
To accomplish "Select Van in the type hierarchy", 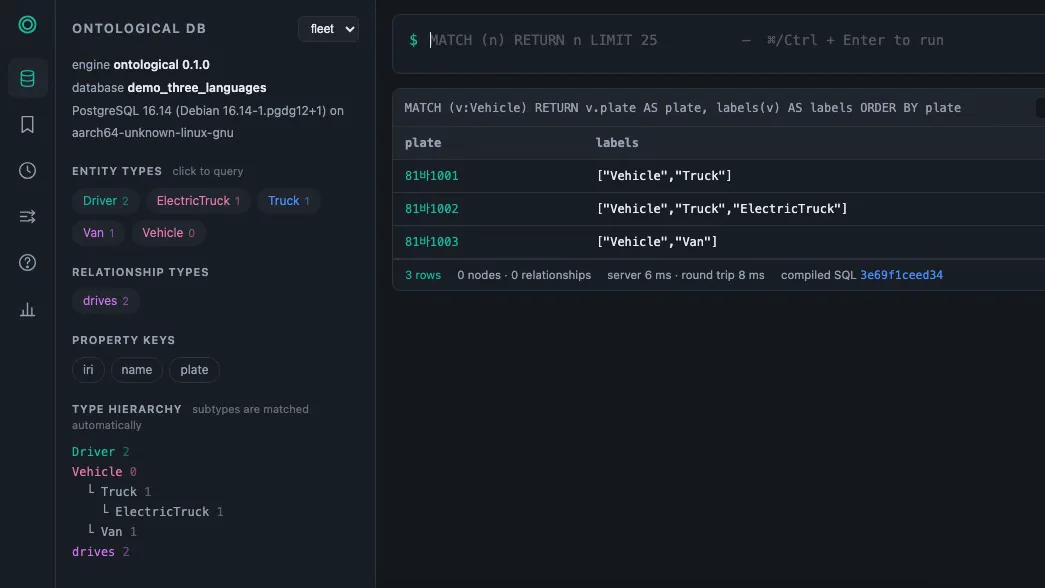I will (111, 531).
